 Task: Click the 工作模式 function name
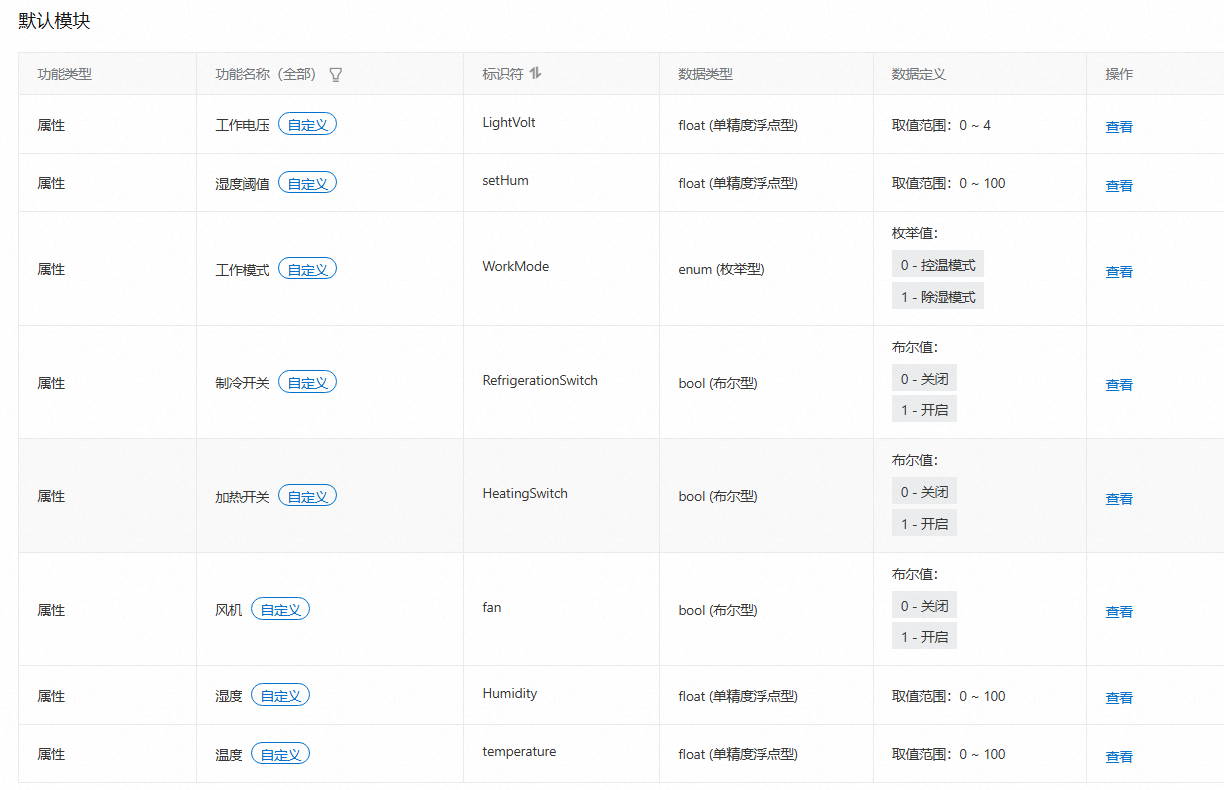[x=242, y=270]
